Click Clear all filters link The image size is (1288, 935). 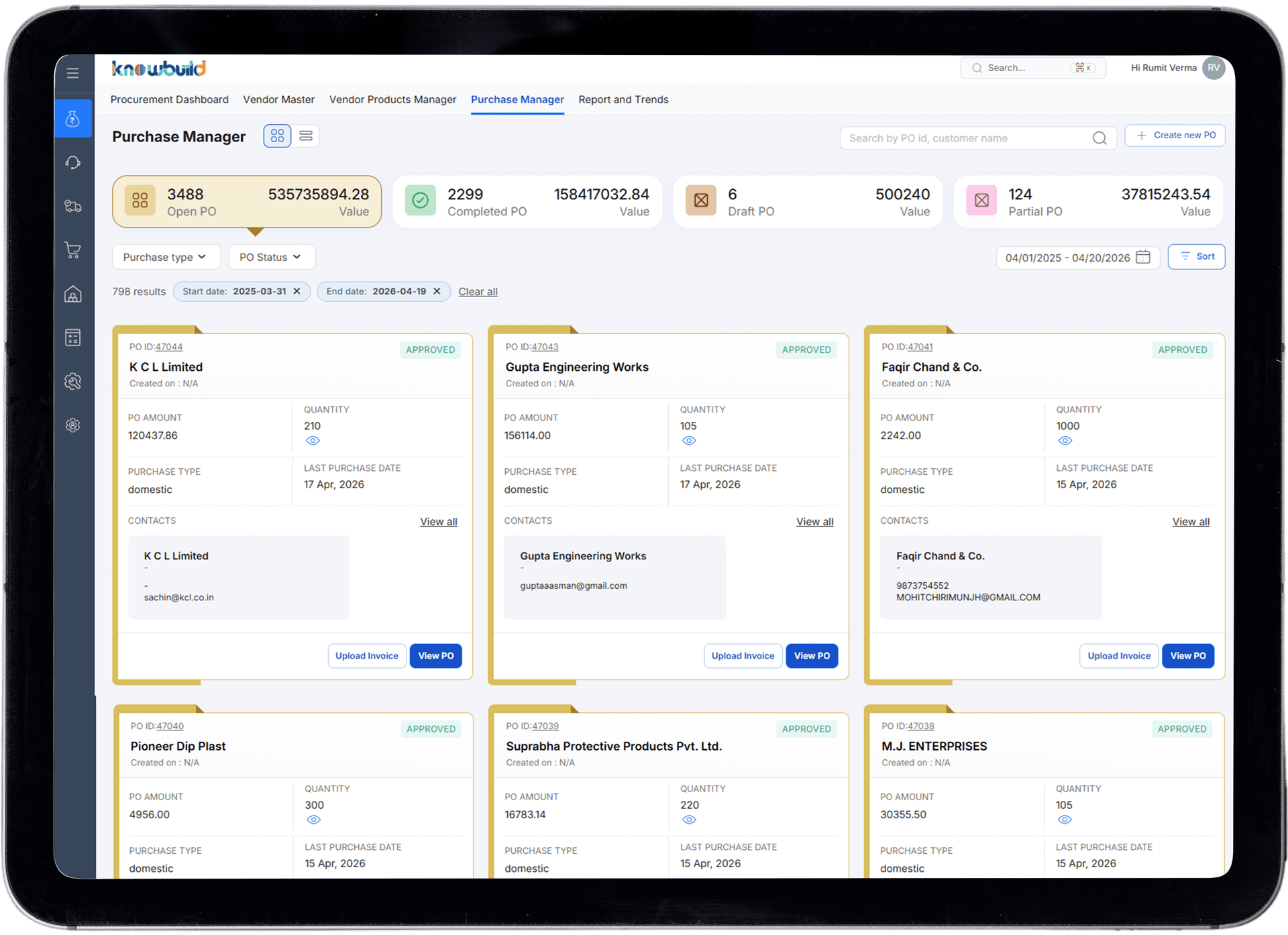478,292
